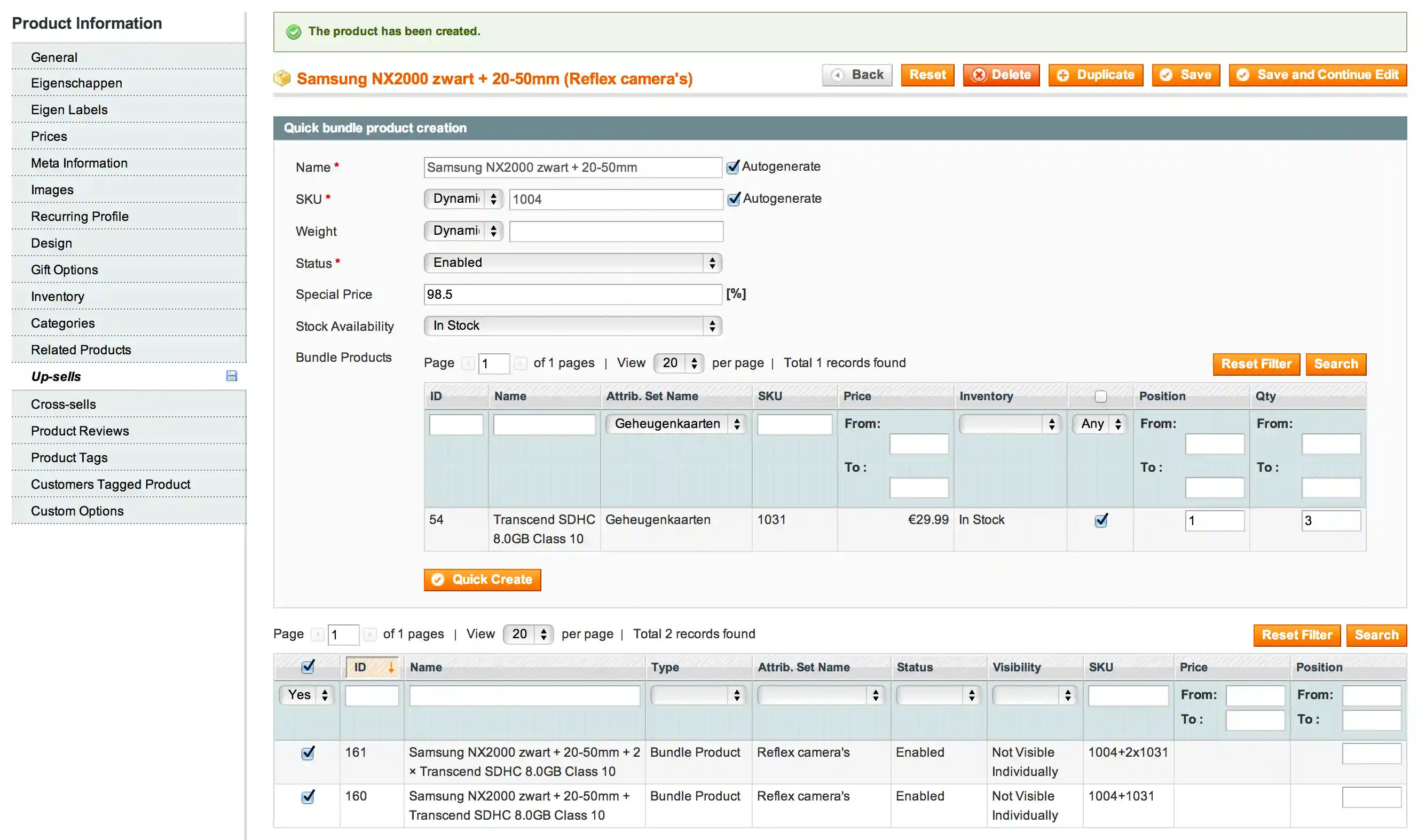The height and width of the screenshot is (840, 1418).
Task: Open the Status dropdown showing Enabled
Action: click(572, 263)
